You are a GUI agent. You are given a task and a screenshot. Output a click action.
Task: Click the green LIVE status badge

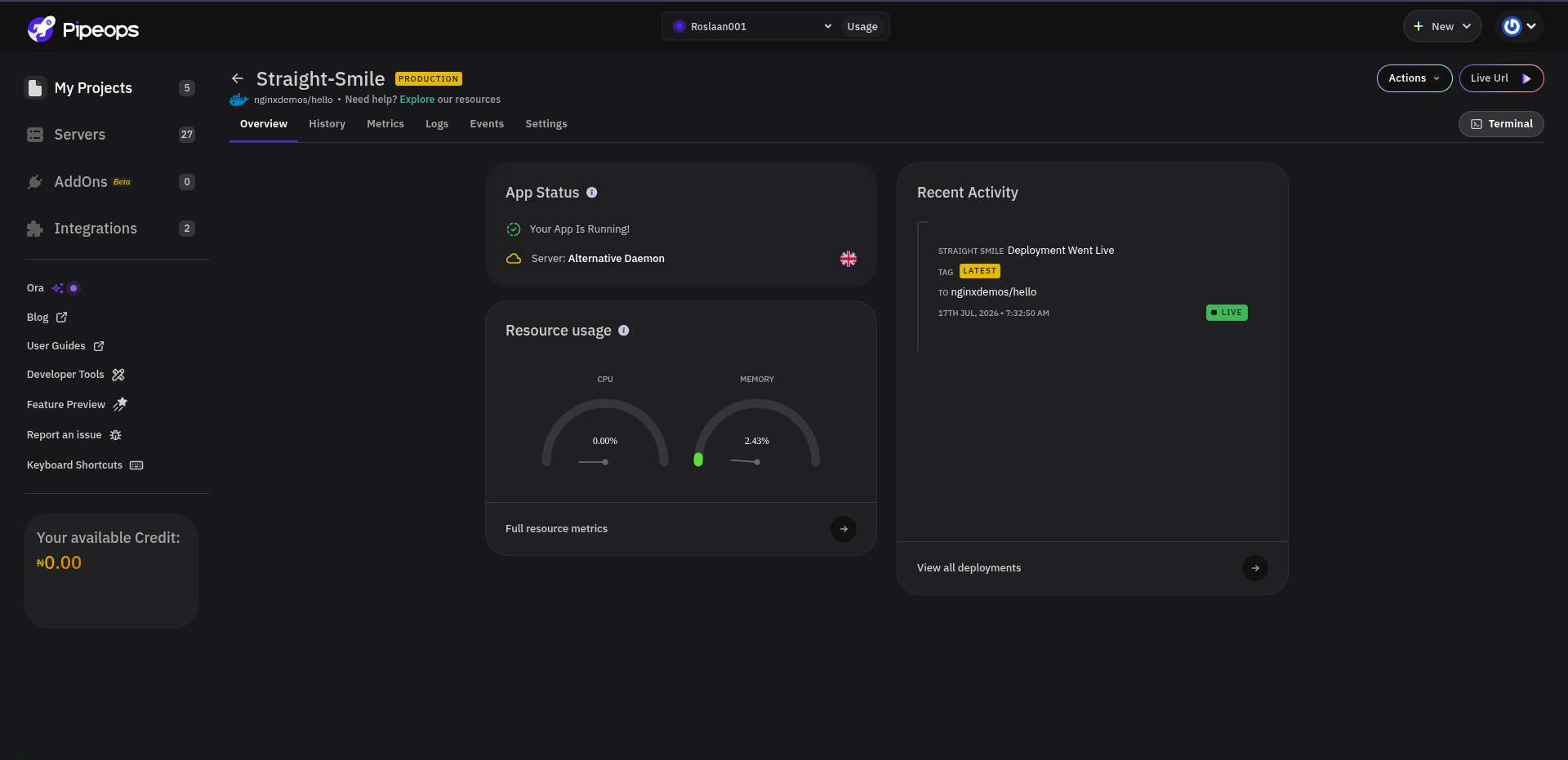tap(1227, 313)
